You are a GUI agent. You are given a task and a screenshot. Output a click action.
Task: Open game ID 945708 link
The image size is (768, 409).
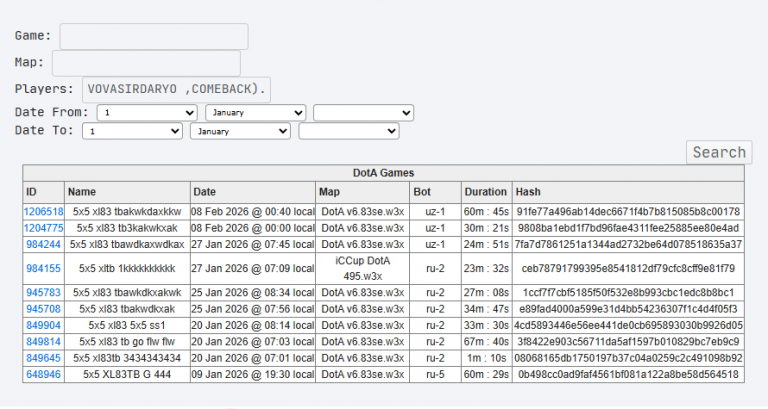(44, 309)
